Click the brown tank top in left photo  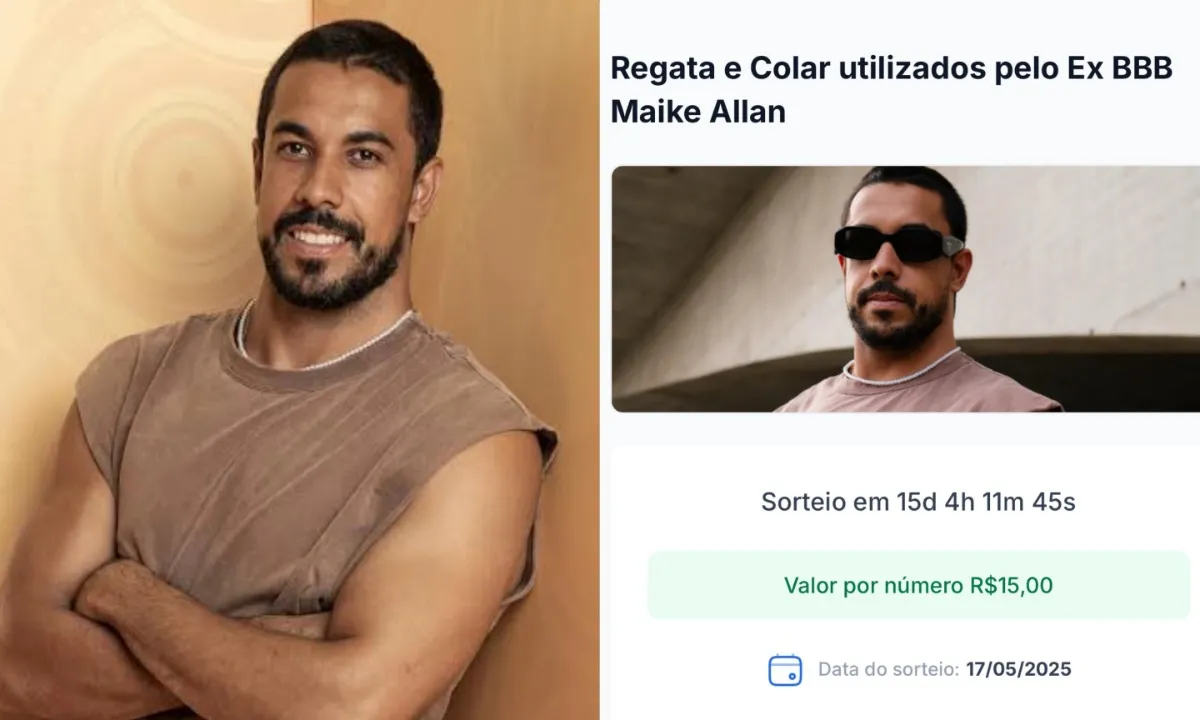pos(310,470)
